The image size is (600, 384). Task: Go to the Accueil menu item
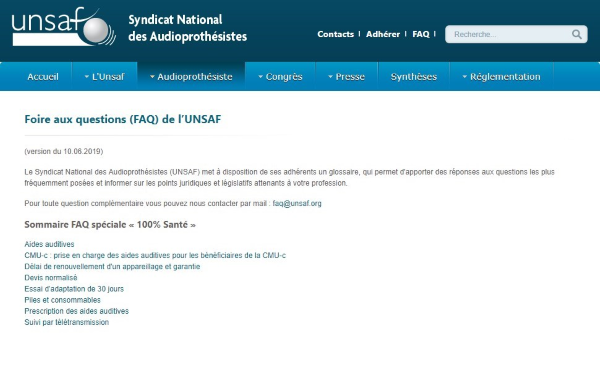click(43, 76)
